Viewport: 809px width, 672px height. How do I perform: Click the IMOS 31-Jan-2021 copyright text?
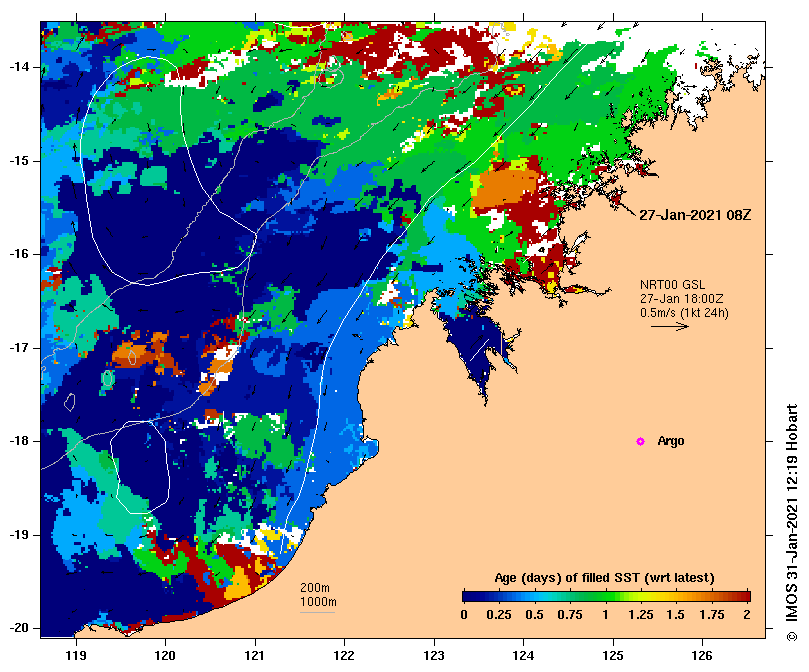(x=791, y=522)
